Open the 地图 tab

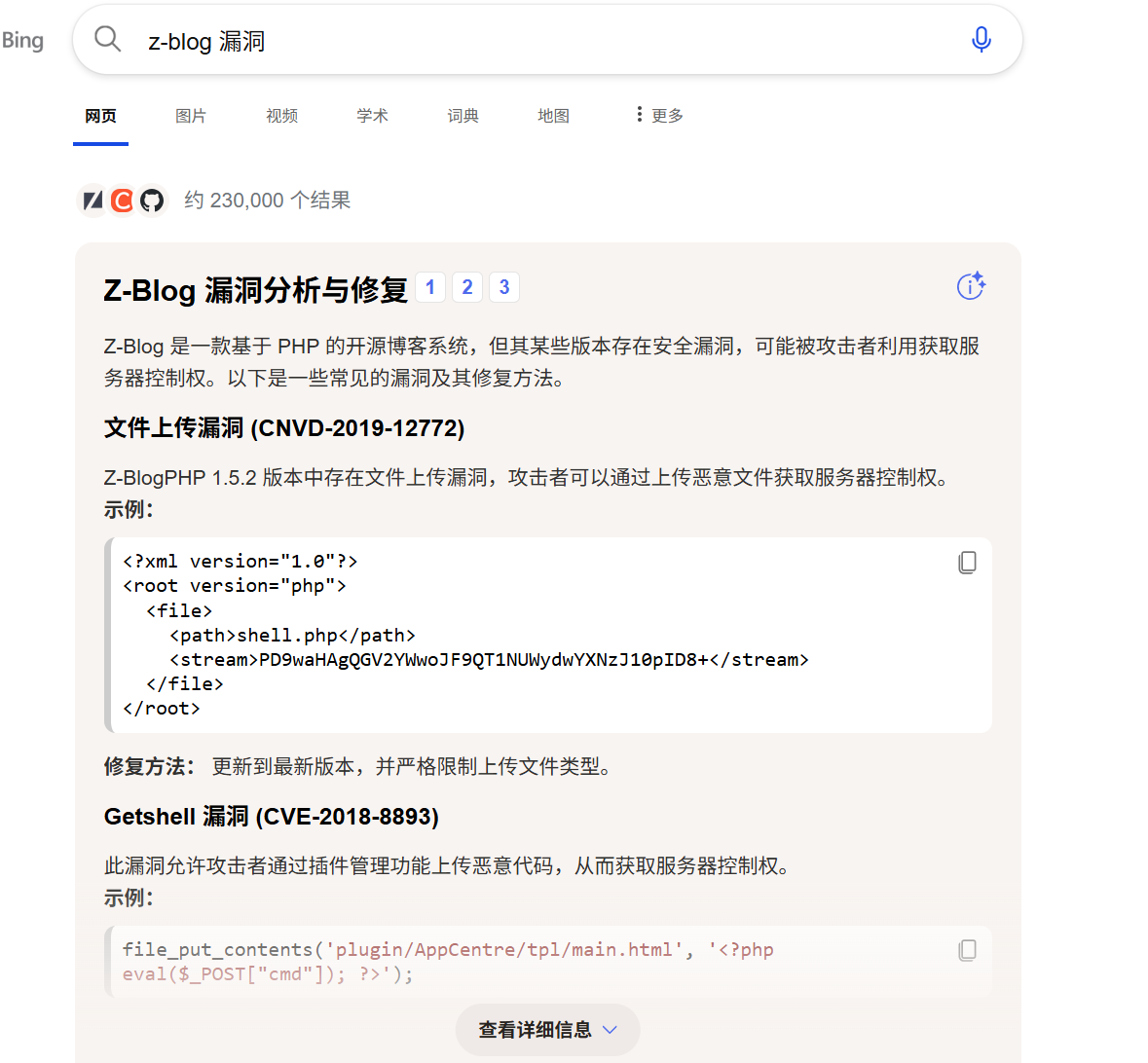[x=553, y=116]
